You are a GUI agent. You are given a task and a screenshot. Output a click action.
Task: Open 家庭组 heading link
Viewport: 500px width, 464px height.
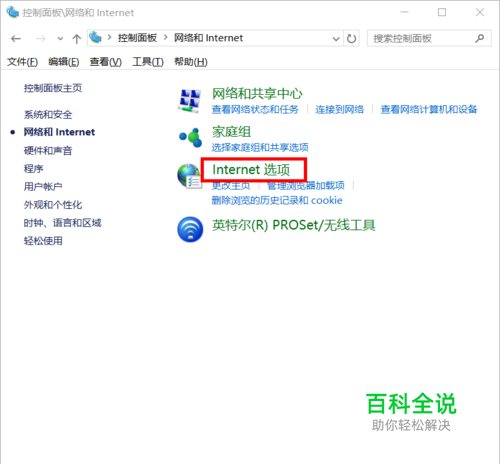click(232, 132)
